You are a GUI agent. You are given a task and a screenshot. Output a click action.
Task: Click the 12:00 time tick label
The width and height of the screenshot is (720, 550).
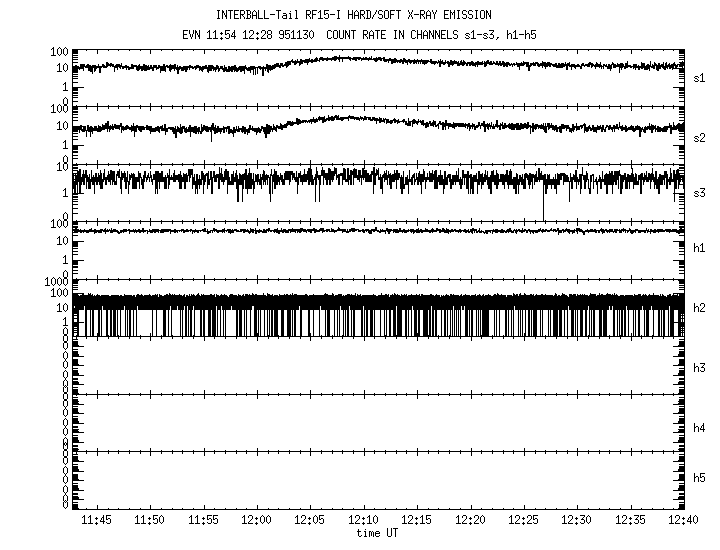256,521
